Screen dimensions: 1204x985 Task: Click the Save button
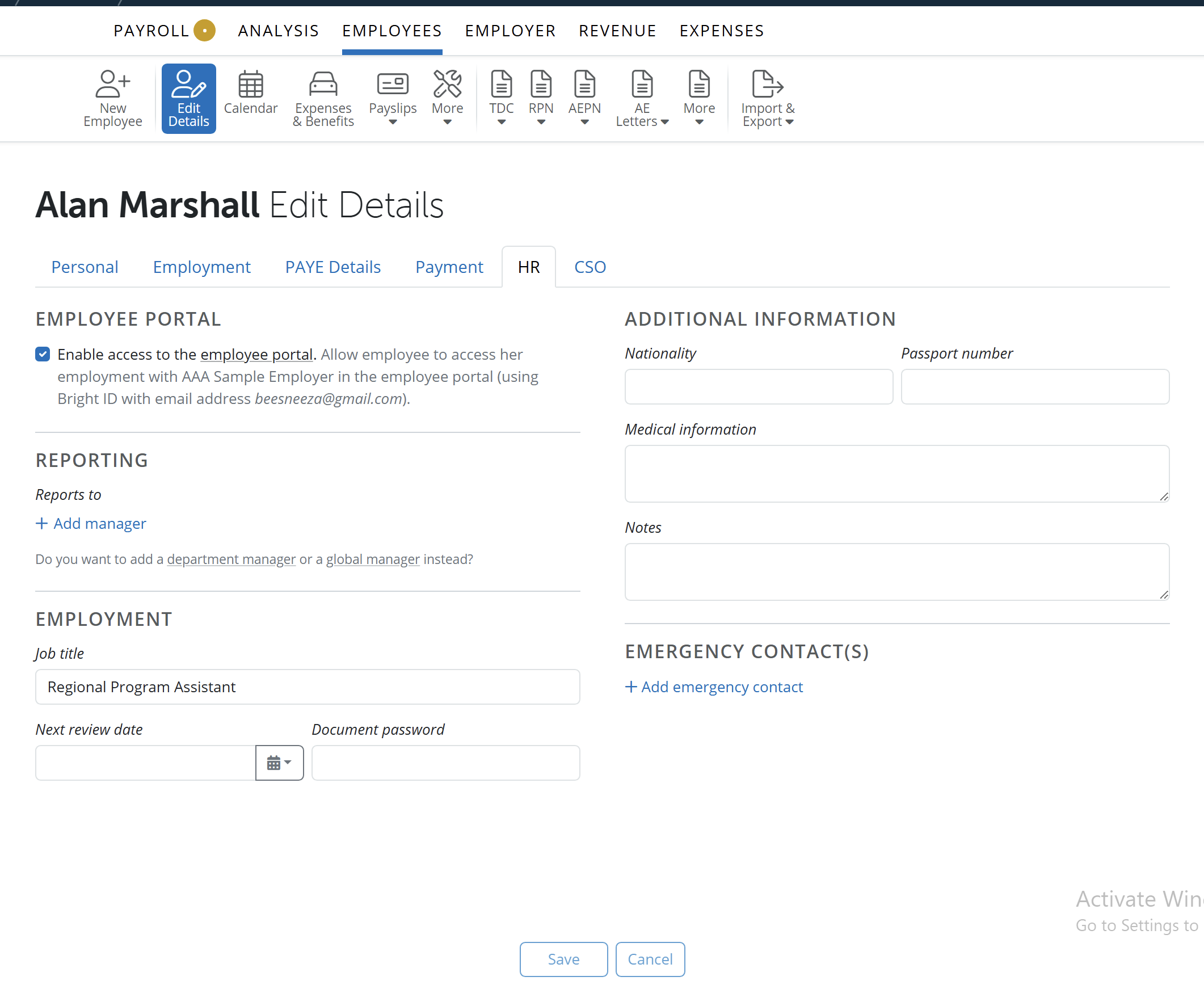click(563, 959)
